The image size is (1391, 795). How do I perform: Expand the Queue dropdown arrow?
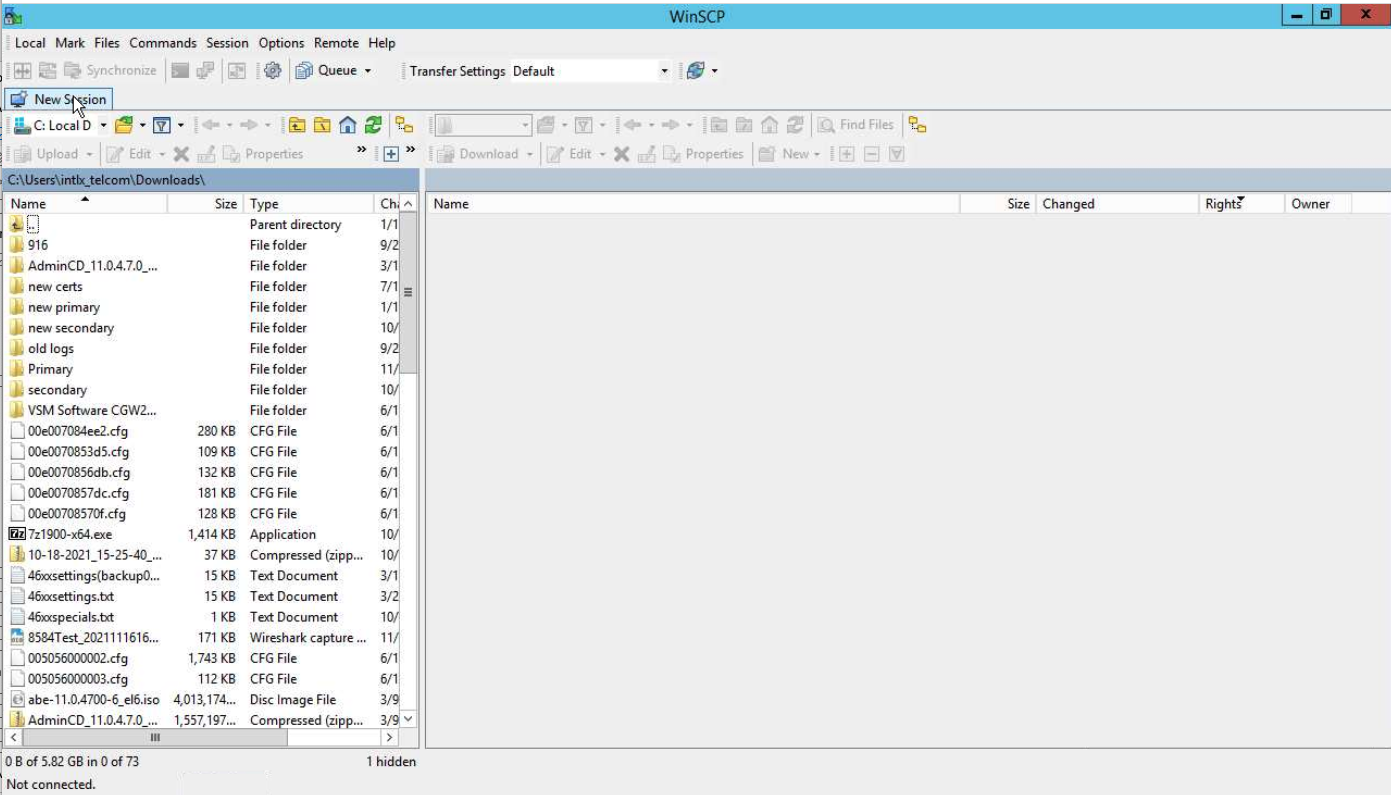(367, 70)
